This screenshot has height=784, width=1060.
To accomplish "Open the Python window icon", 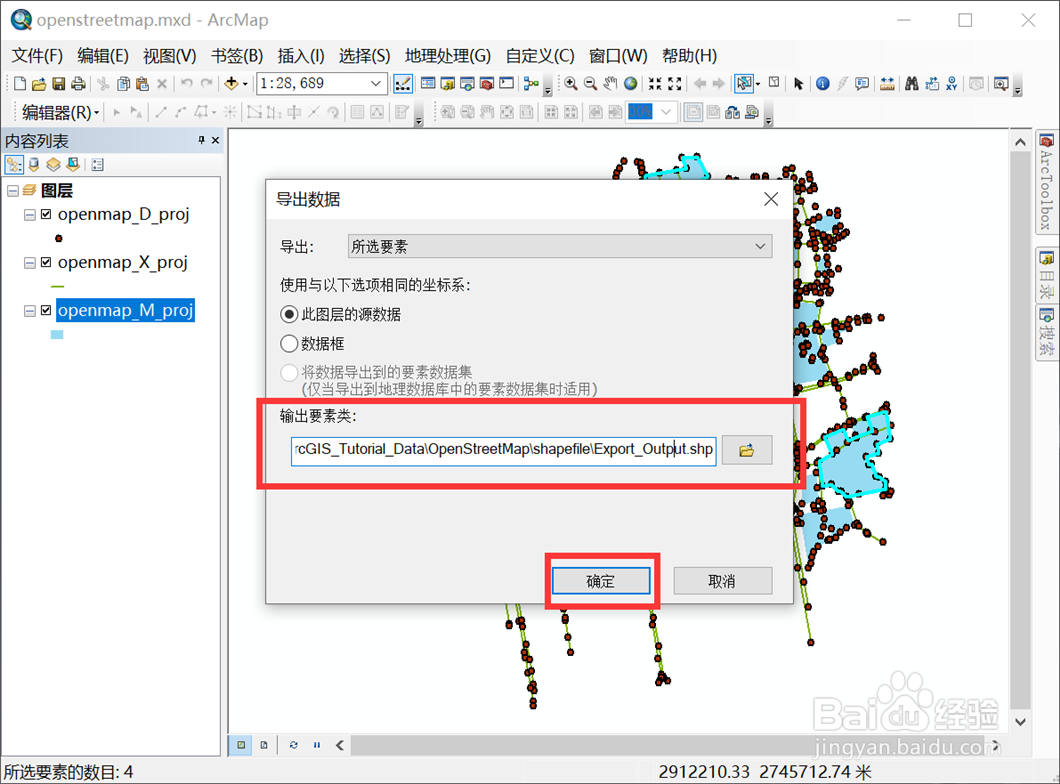I will click(507, 83).
